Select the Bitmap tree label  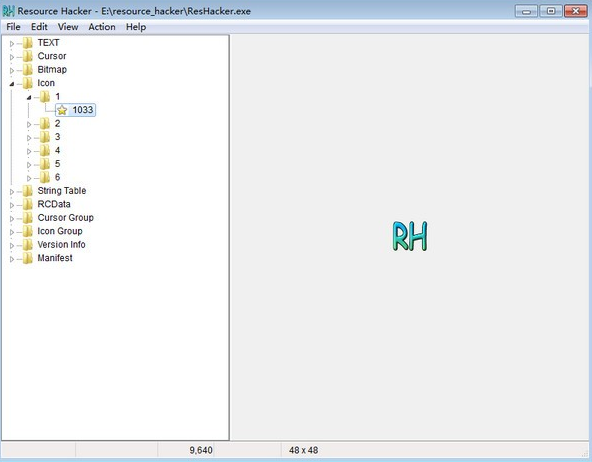[52, 70]
